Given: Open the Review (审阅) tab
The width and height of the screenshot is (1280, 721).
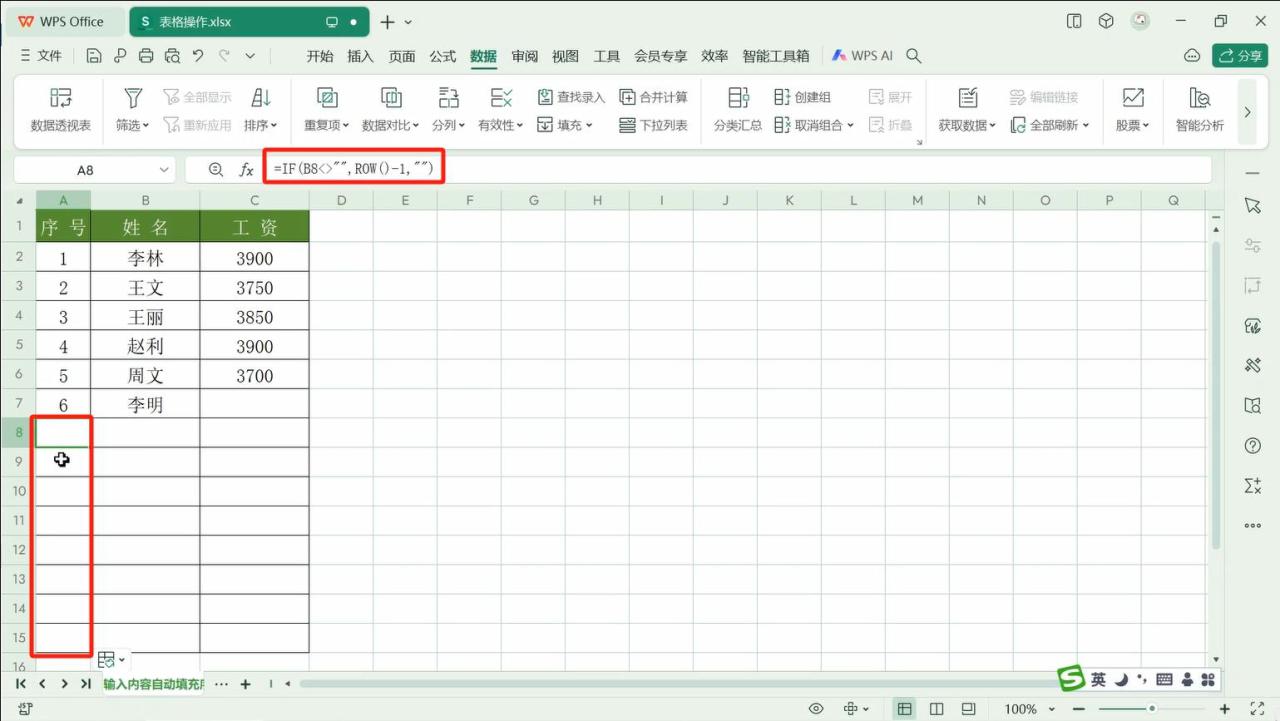Looking at the screenshot, I should 525,56.
